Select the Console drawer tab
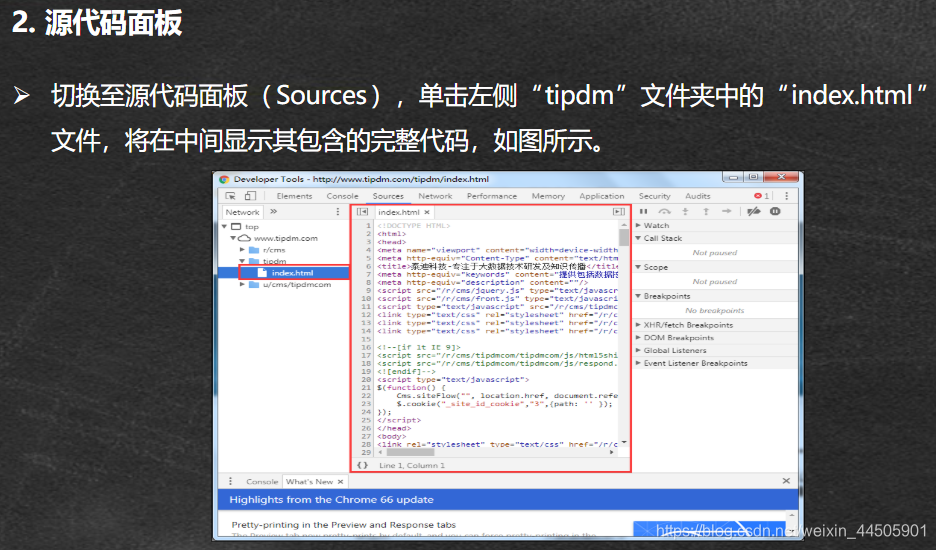The height and width of the screenshot is (550, 936). point(262,481)
